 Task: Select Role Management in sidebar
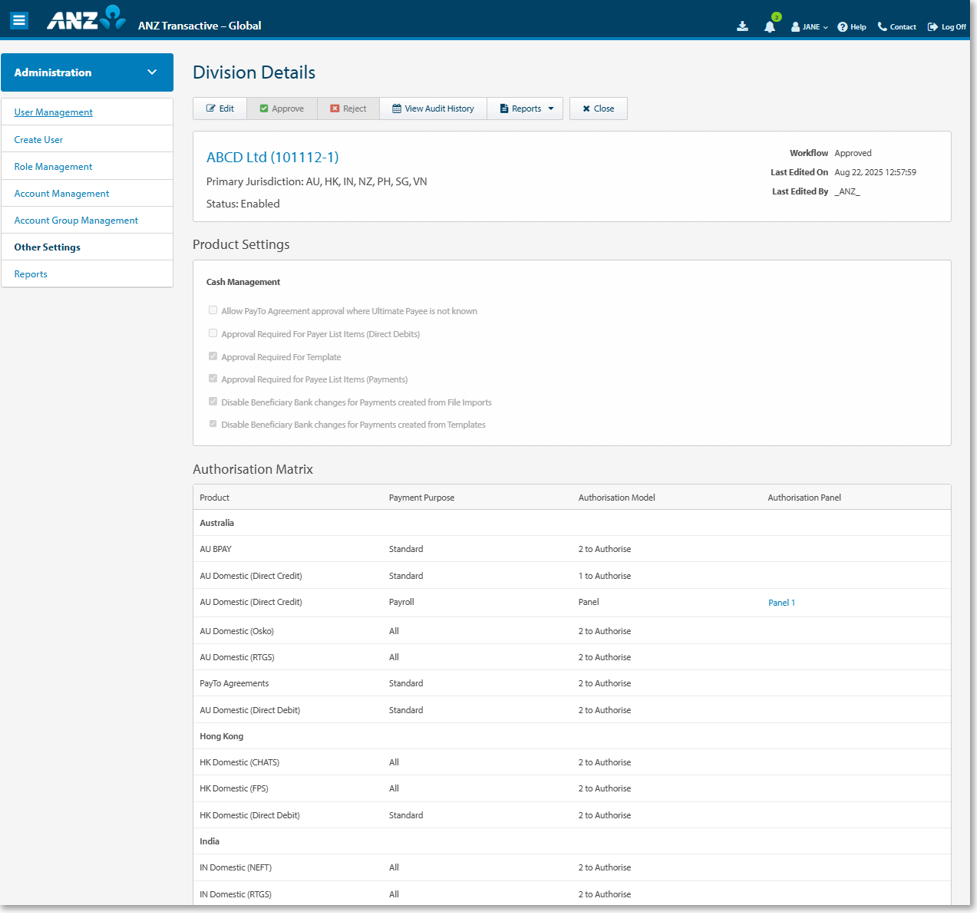pyautogui.click(x=53, y=167)
